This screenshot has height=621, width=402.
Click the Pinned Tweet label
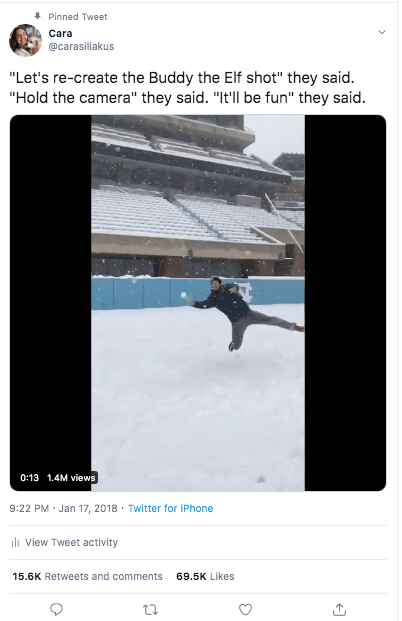pyautogui.click(x=78, y=17)
